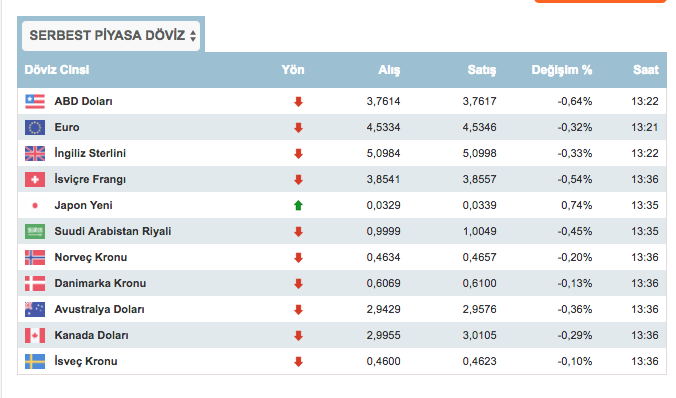Sort by Satış column header
The height and width of the screenshot is (398, 676).
click(482, 70)
